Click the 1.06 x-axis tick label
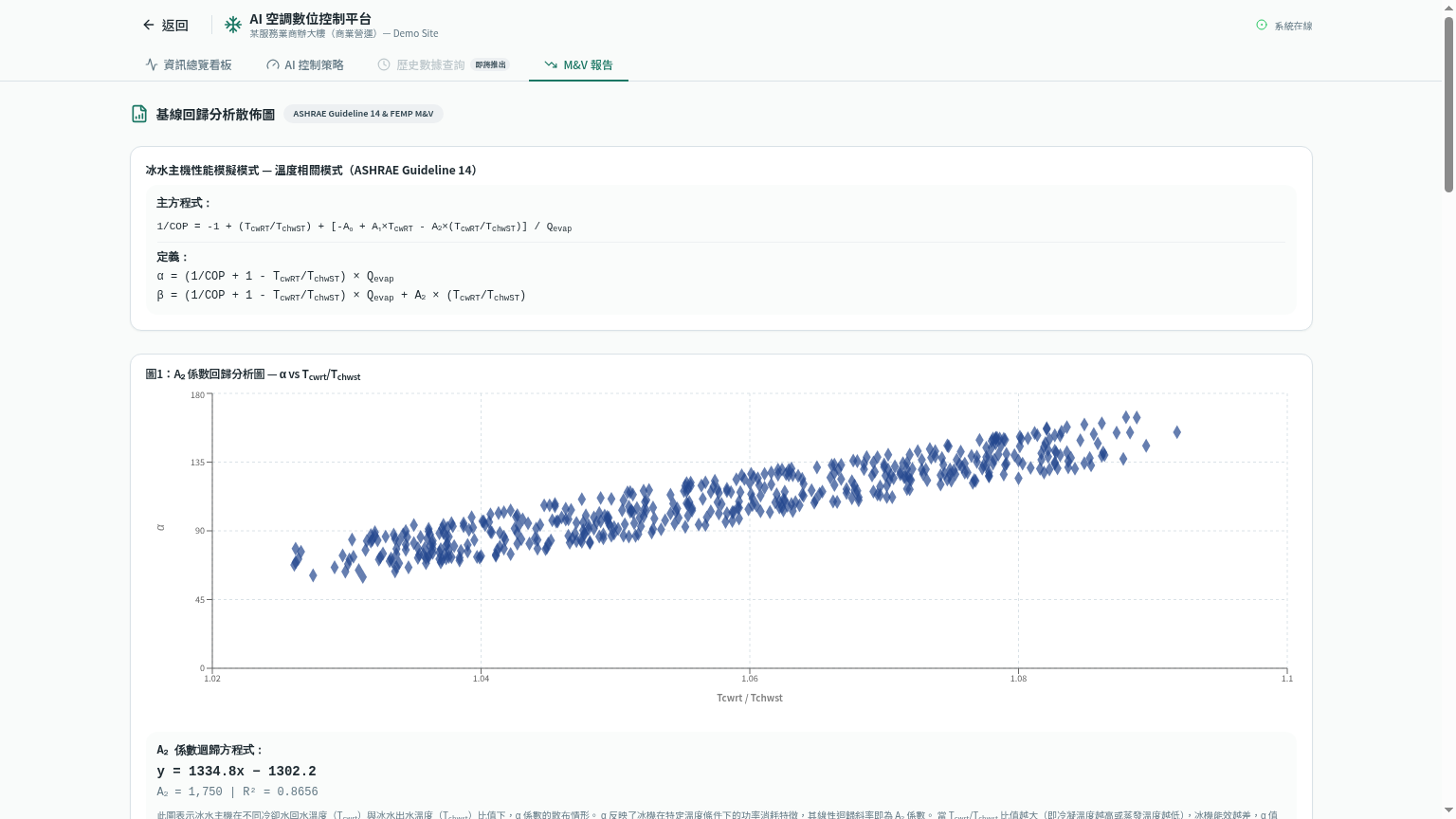1456x819 pixels. (750, 678)
